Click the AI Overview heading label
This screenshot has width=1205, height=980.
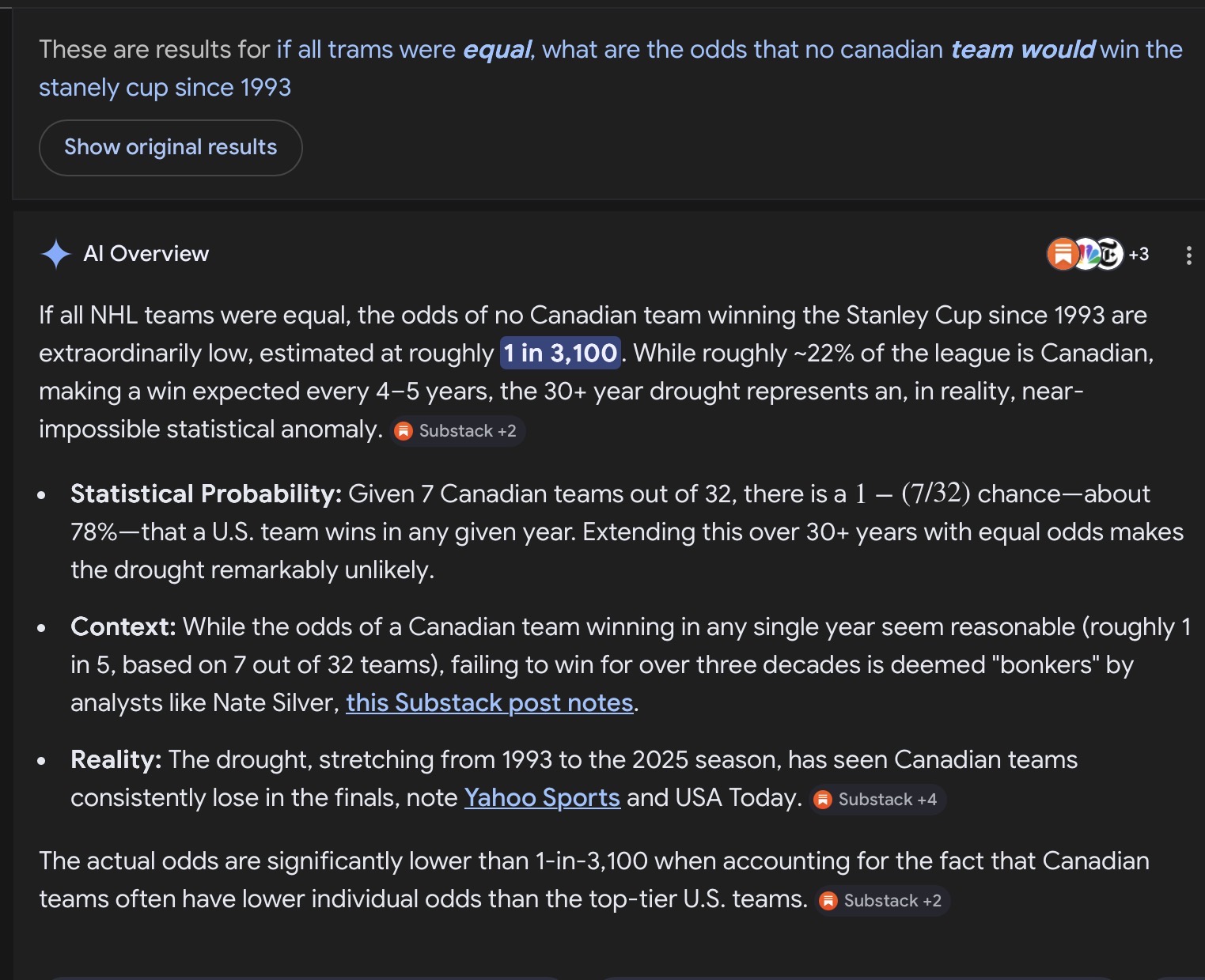tap(146, 254)
